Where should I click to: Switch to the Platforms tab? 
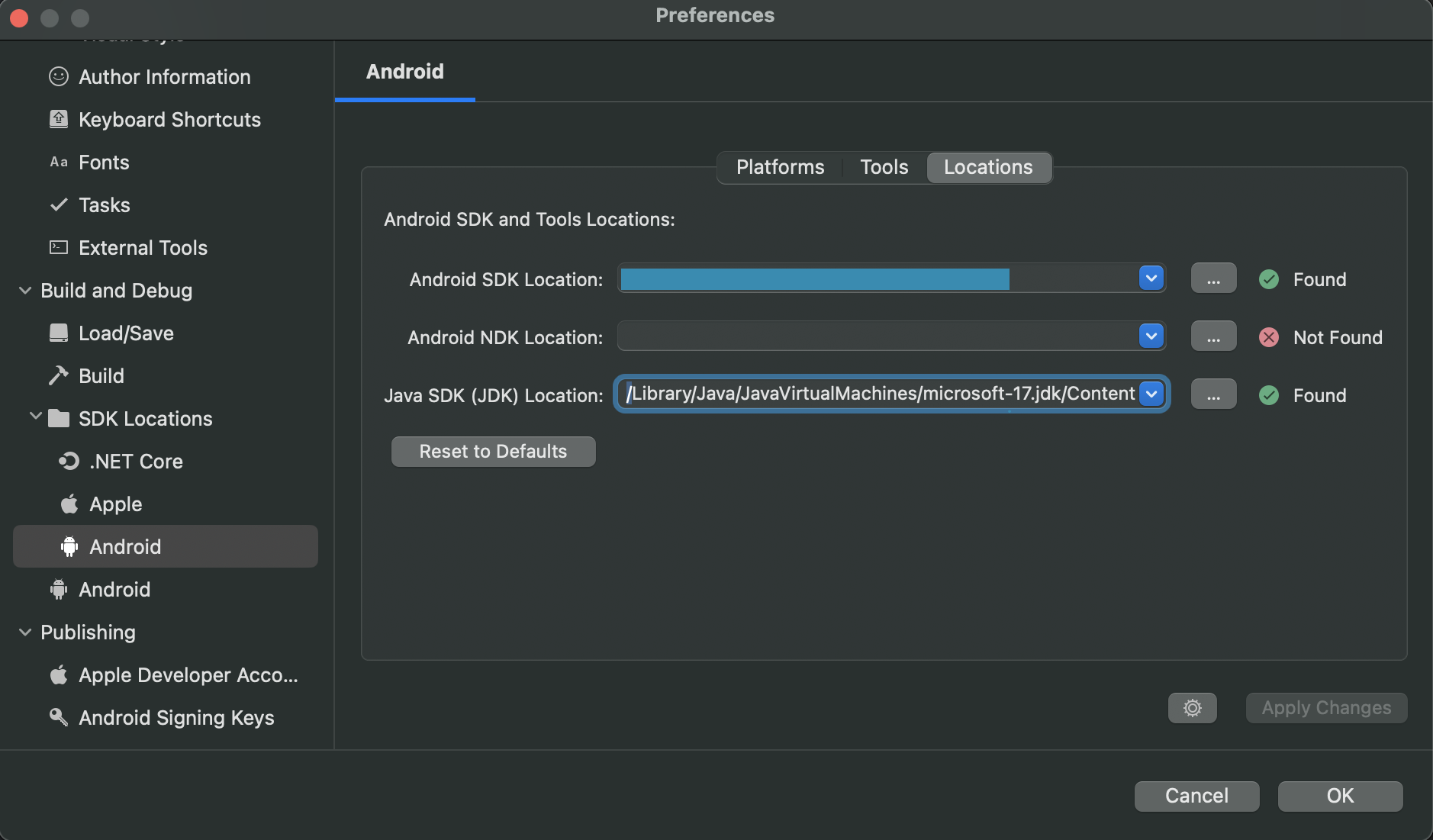(780, 167)
